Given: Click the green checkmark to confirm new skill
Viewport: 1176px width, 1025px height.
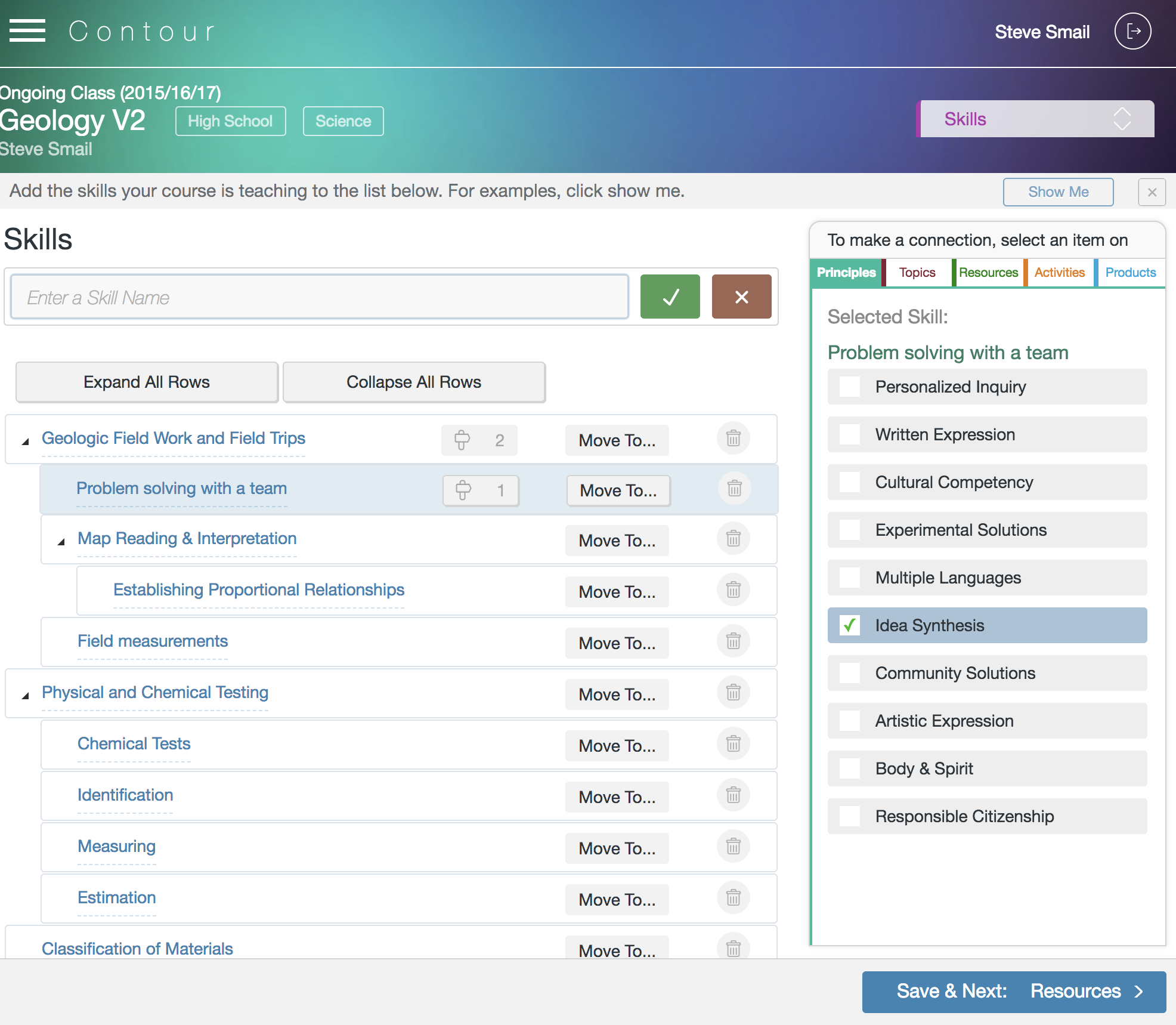Looking at the screenshot, I should [x=669, y=296].
